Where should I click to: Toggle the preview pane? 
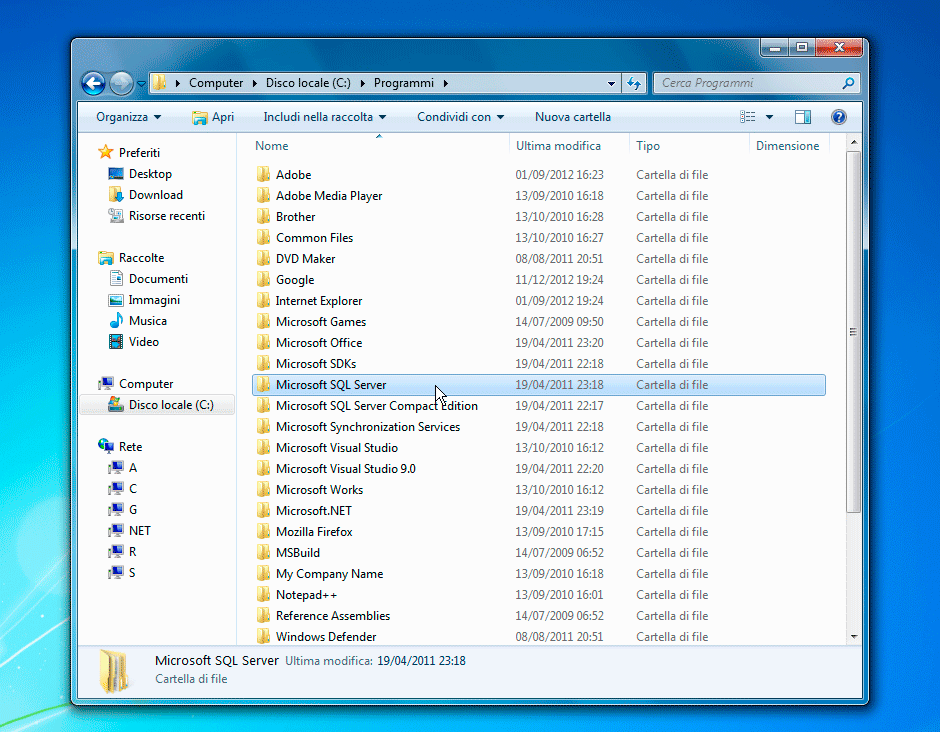pos(803,117)
